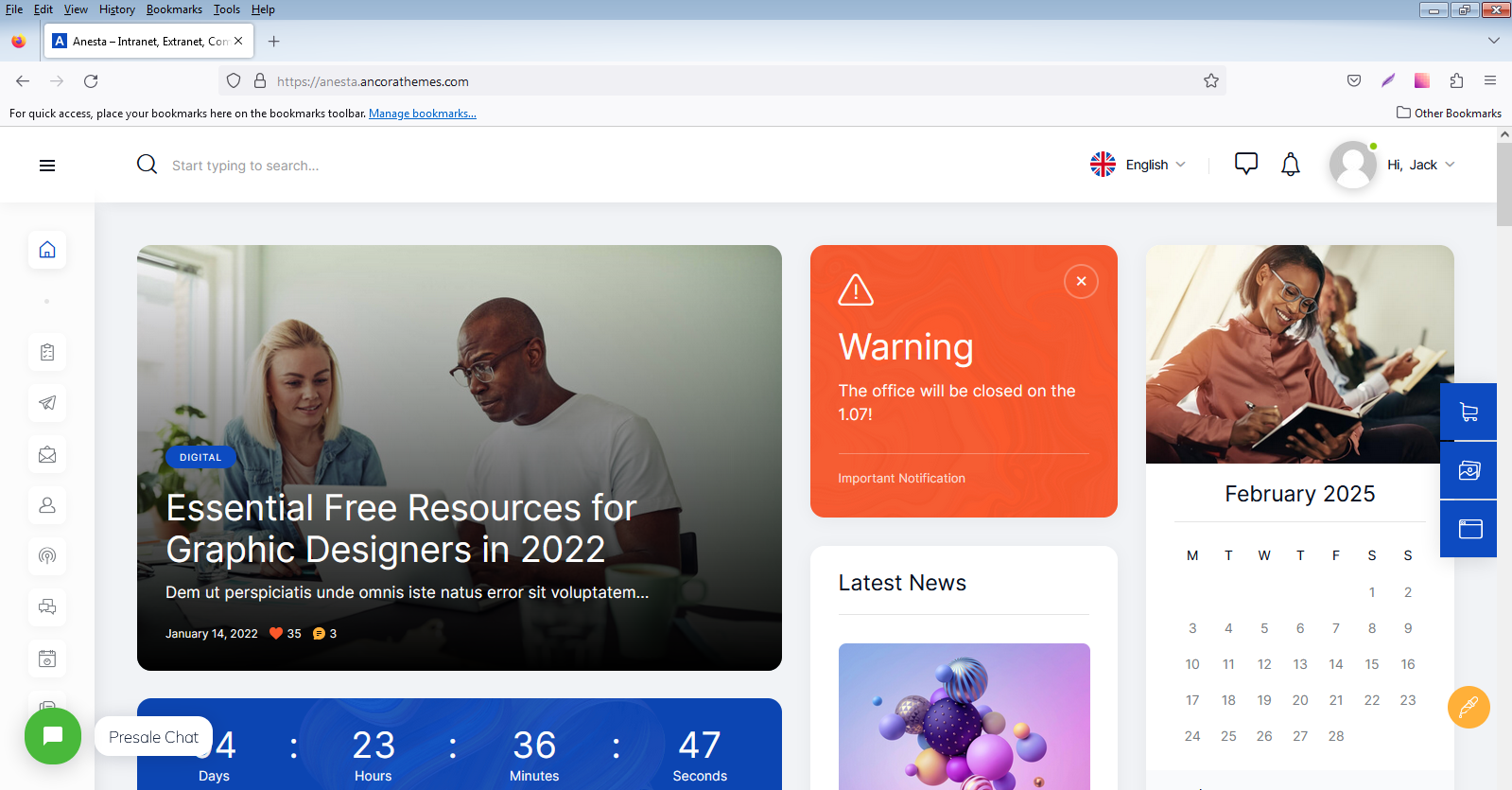Screen dimensions: 1512x790
Task: Open Firefox extensions puzzle icon
Action: [x=1456, y=81]
